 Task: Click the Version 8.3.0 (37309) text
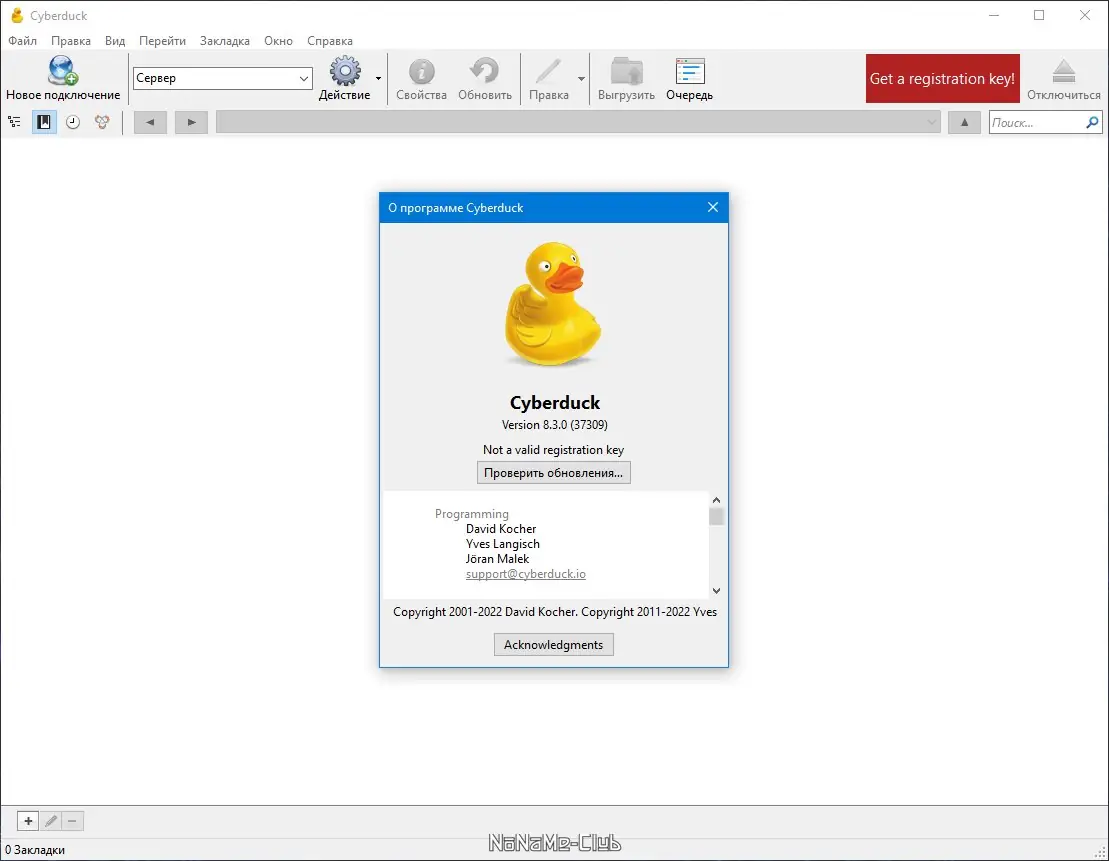[x=554, y=424]
